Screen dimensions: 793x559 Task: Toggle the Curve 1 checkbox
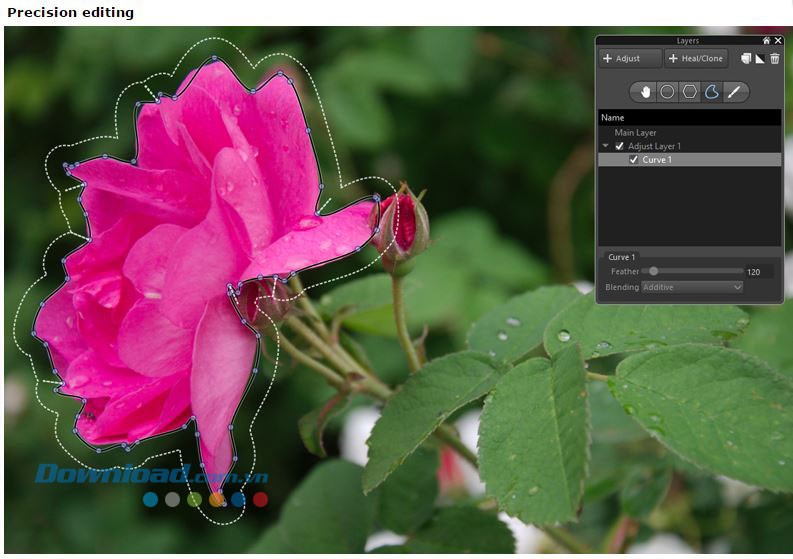[x=634, y=160]
